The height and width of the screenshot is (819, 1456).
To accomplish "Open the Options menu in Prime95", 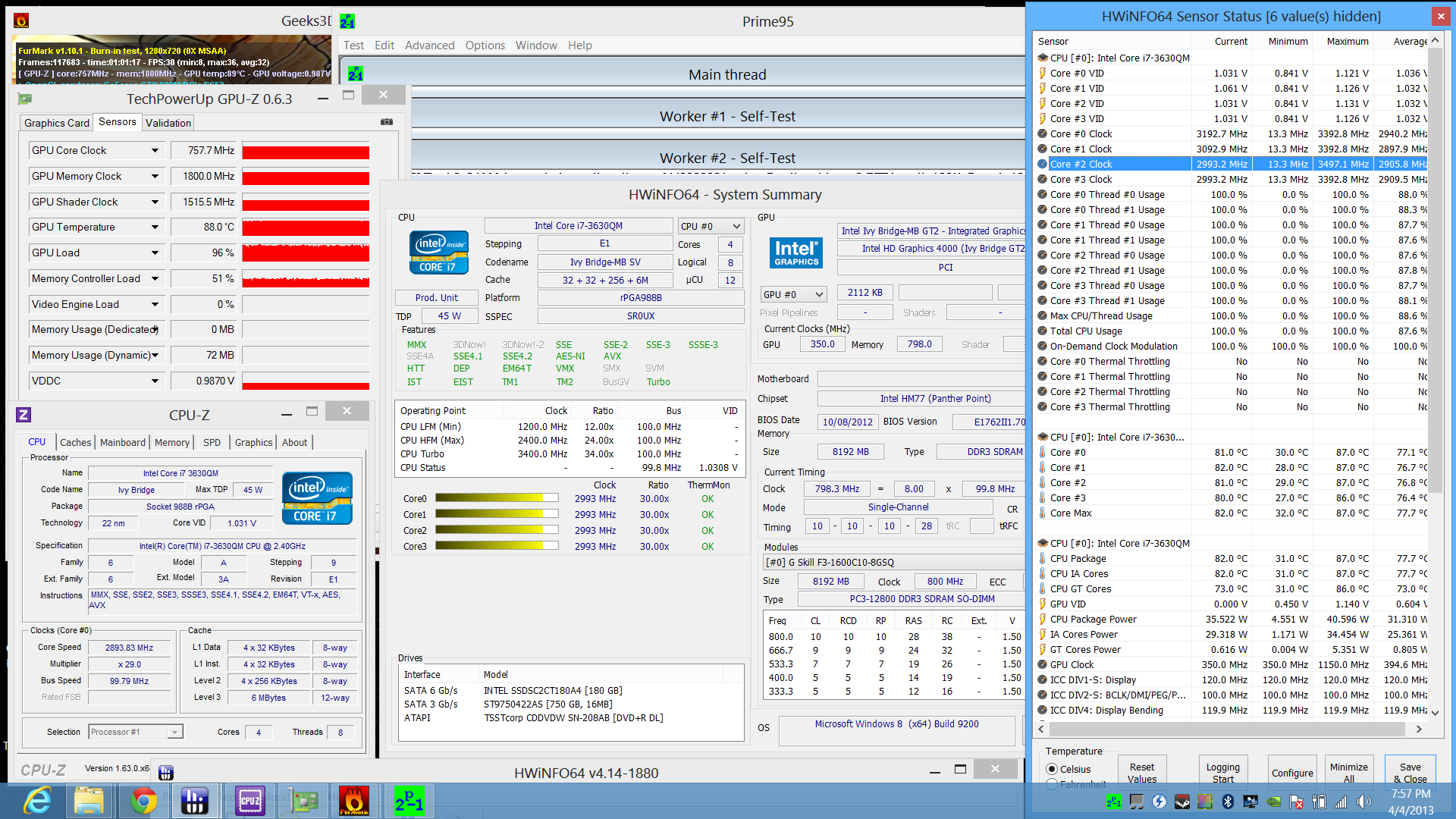I will point(485,45).
